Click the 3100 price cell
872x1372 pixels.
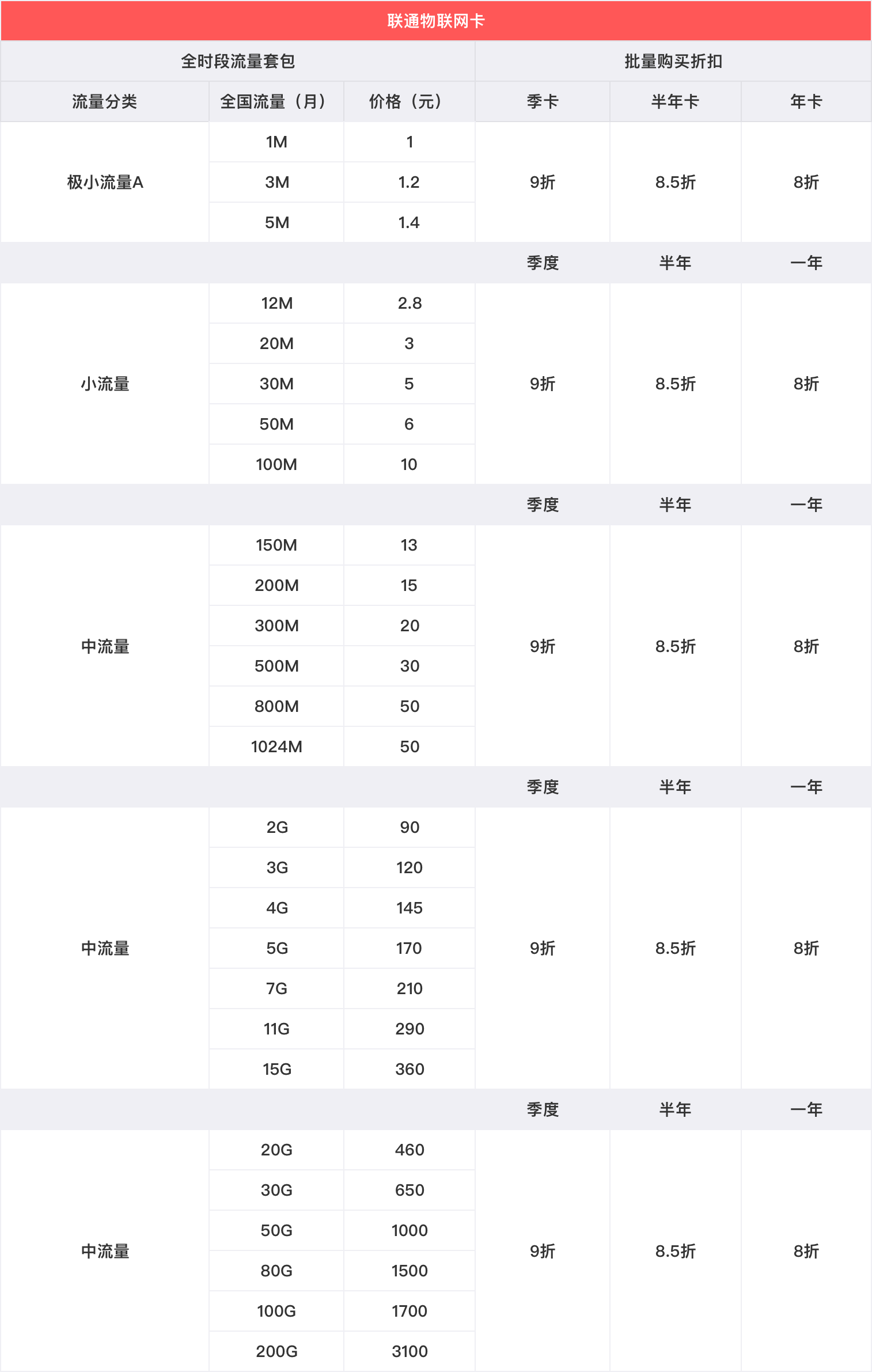(x=410, y=1351)
